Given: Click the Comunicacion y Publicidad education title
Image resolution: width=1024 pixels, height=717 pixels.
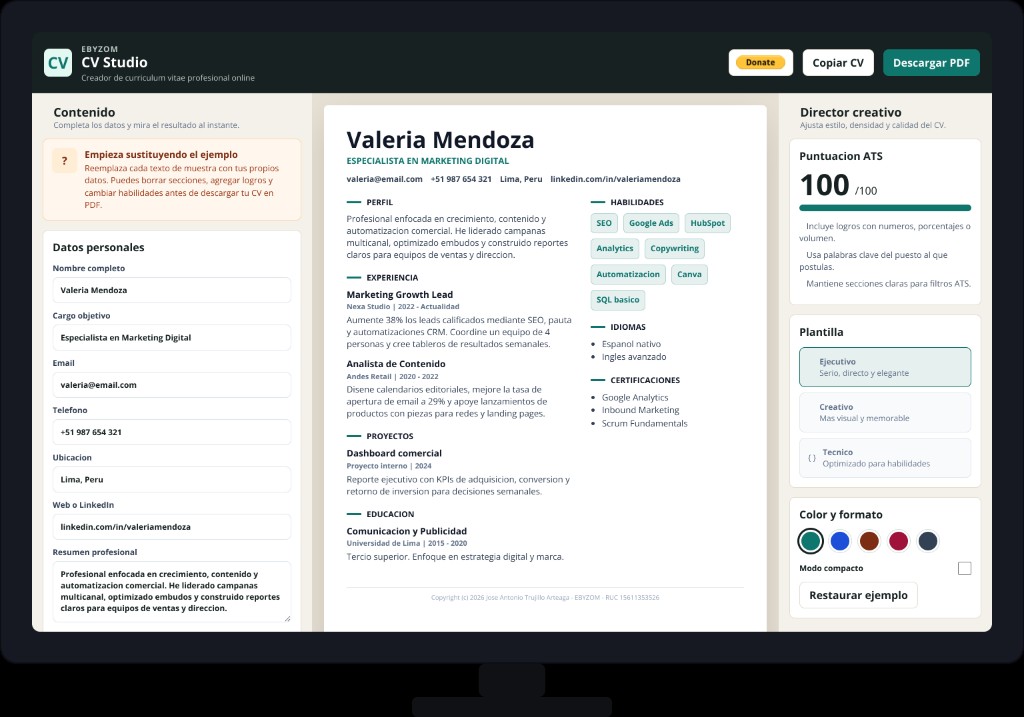Looking at the screenshot, I should pos(406,531).
